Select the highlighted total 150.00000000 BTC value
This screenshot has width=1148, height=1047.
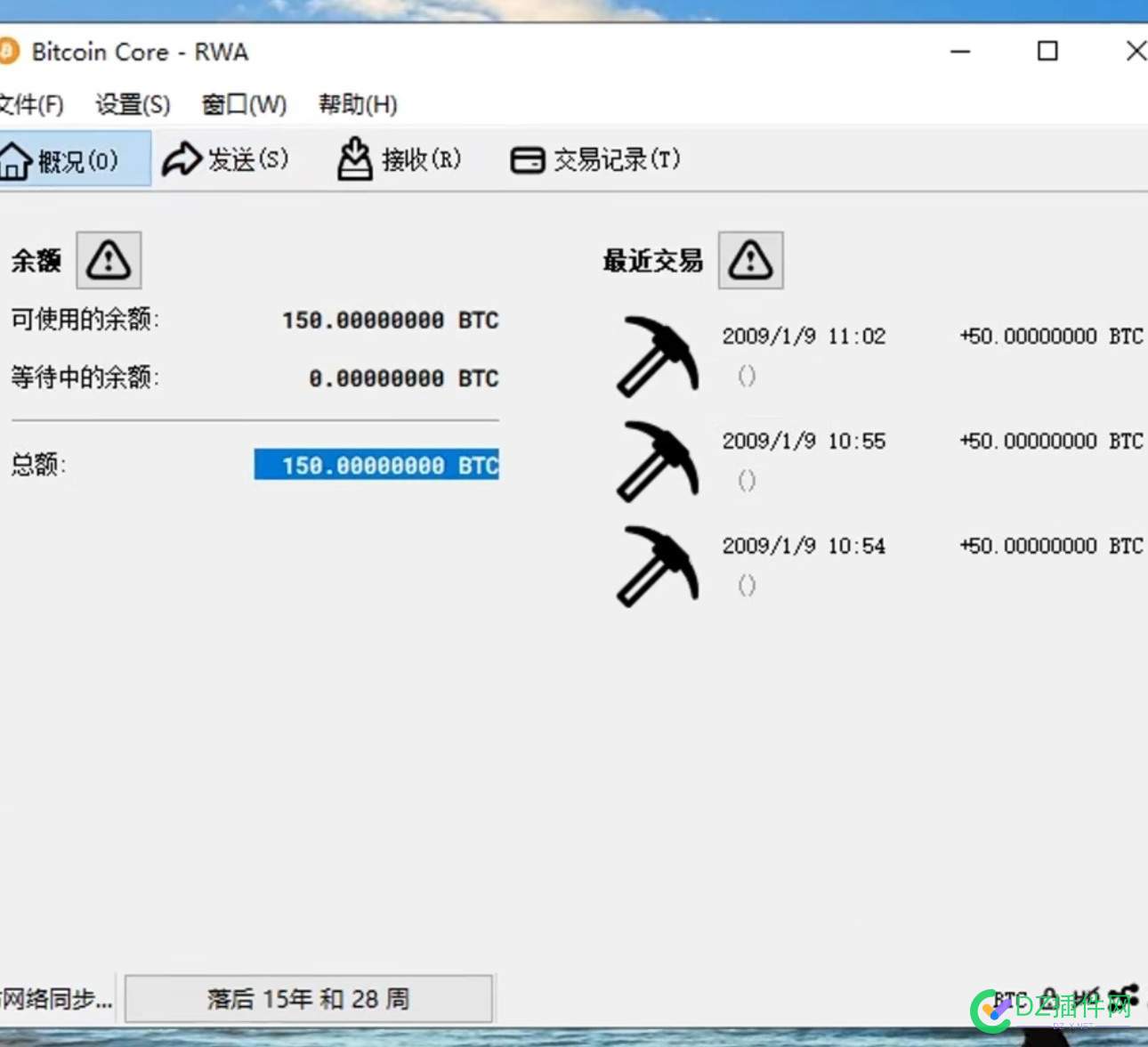pos(376,464)
